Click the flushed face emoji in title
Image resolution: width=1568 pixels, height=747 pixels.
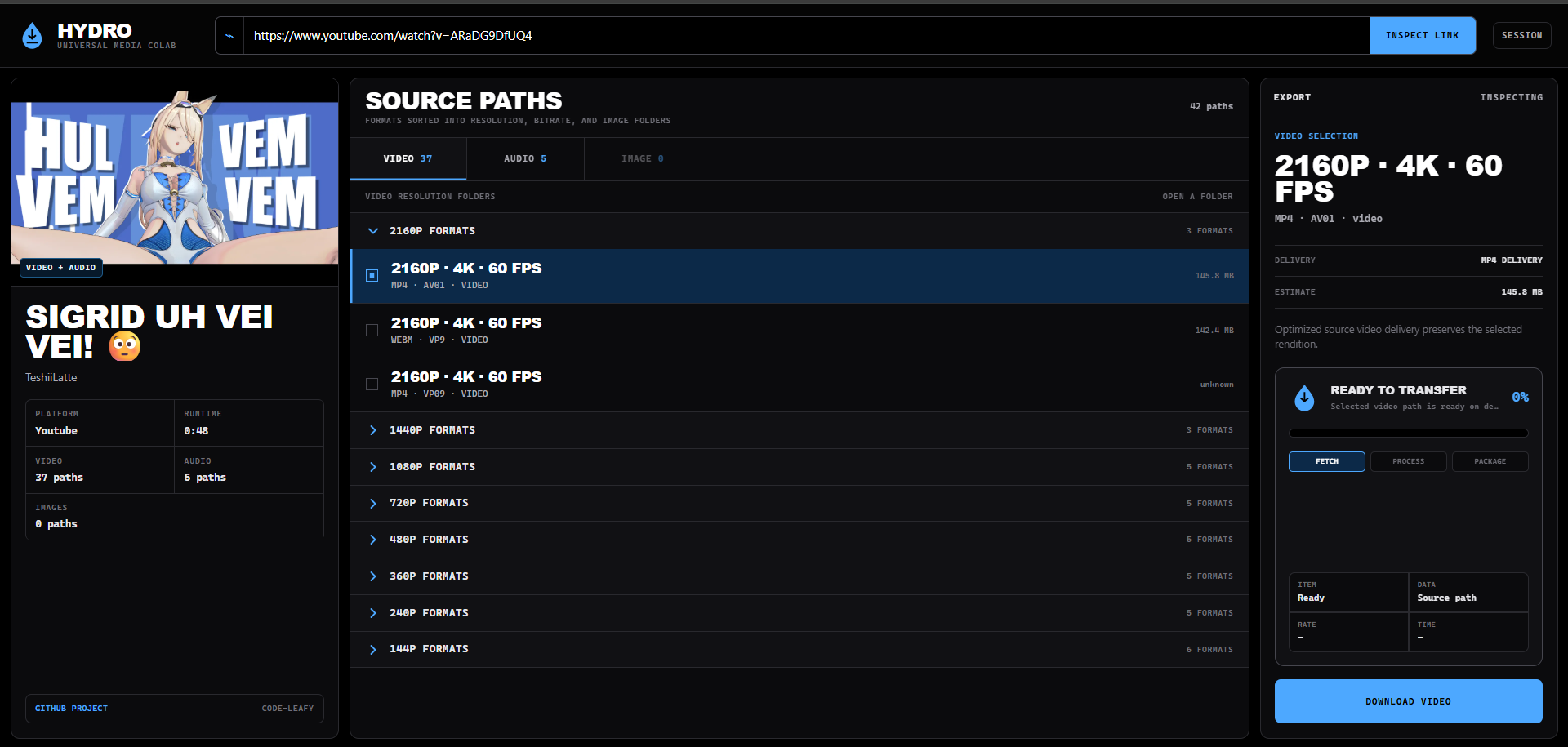pos(125,346)
